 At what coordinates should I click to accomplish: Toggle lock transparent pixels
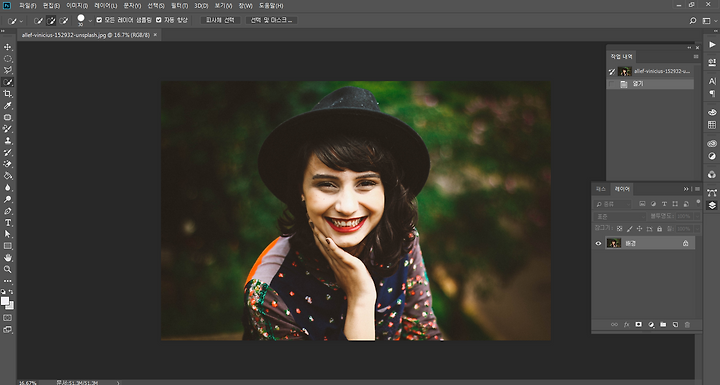[x=619, y=229]
